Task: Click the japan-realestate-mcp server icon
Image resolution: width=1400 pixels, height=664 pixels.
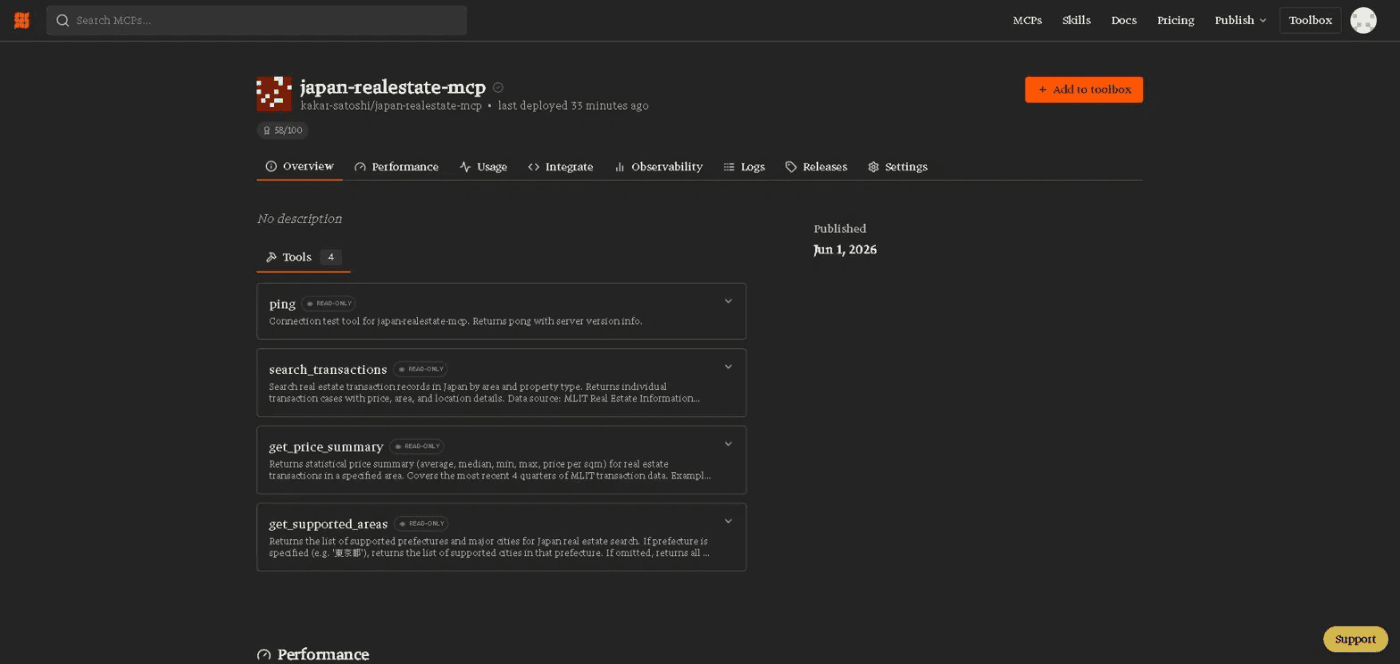Action: (274, 94)
